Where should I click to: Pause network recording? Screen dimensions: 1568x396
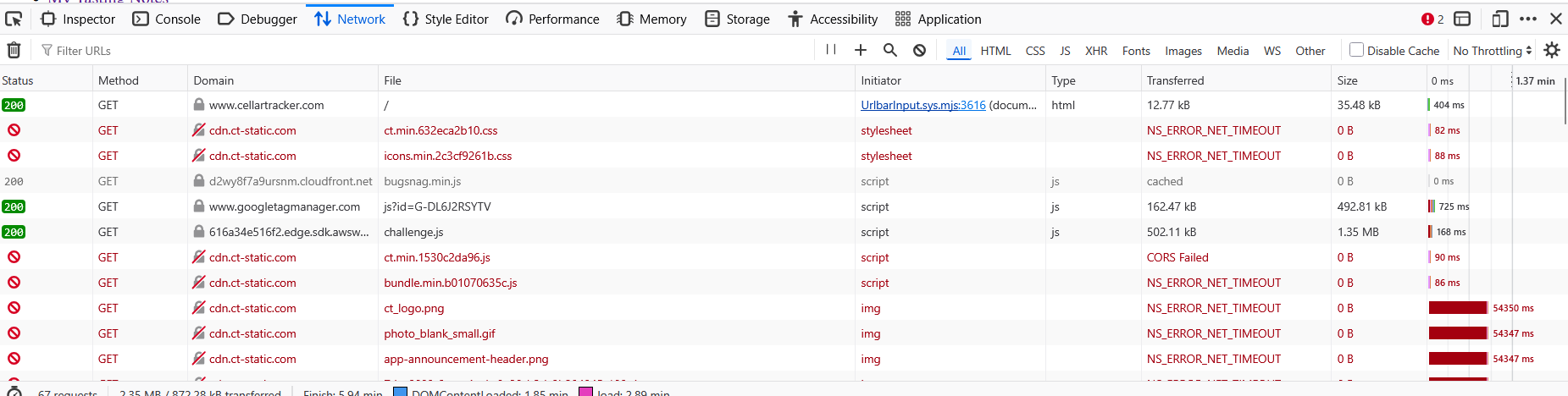[831, 50]
